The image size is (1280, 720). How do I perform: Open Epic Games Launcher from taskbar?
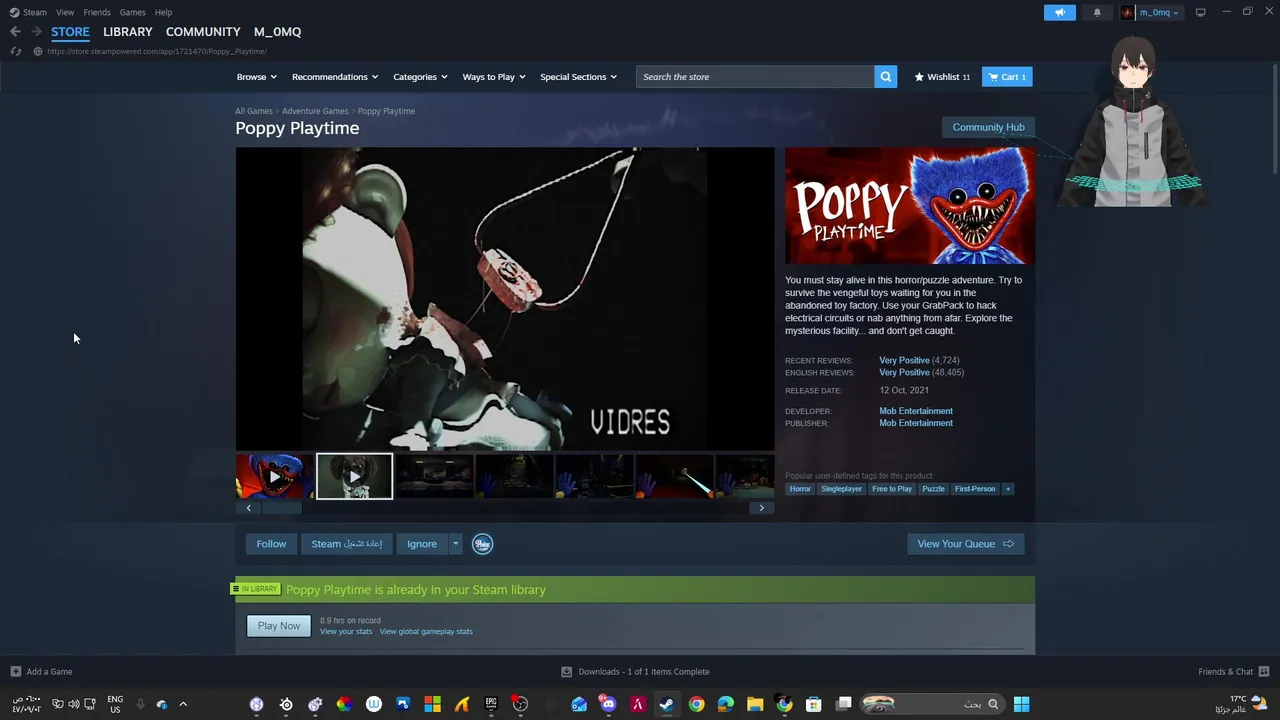pyautogui.click(x=491, y=704)
